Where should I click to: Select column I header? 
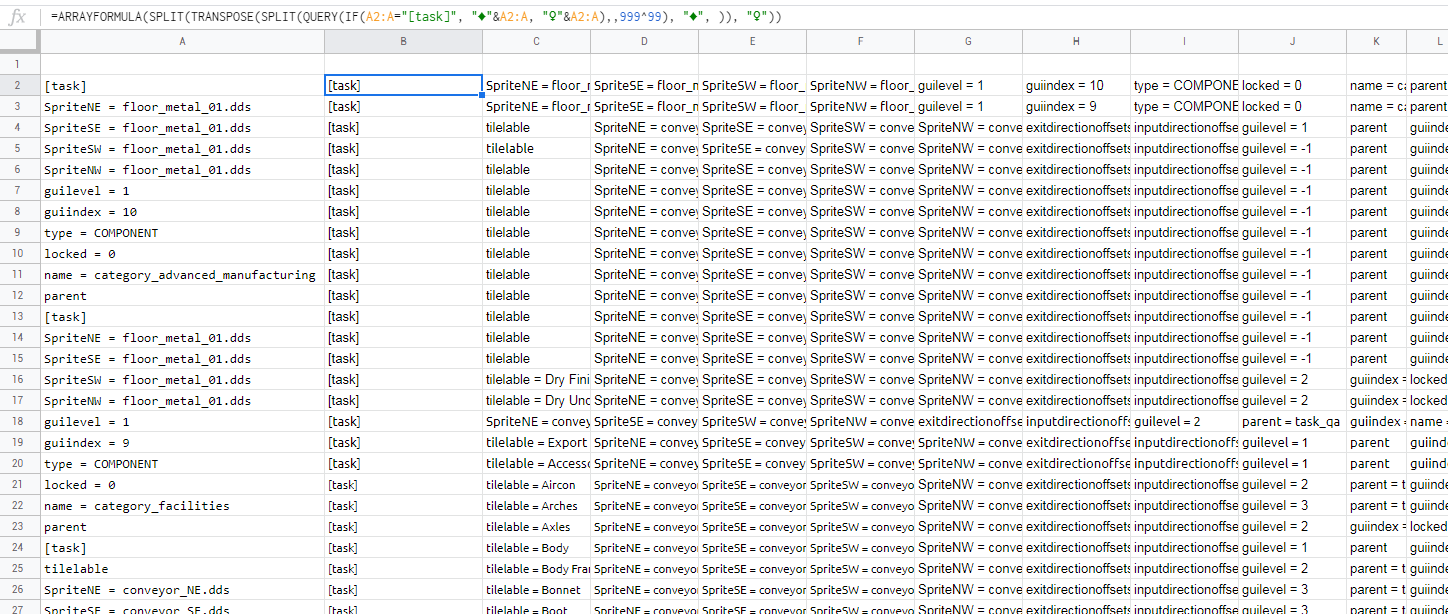point(1184,41)
